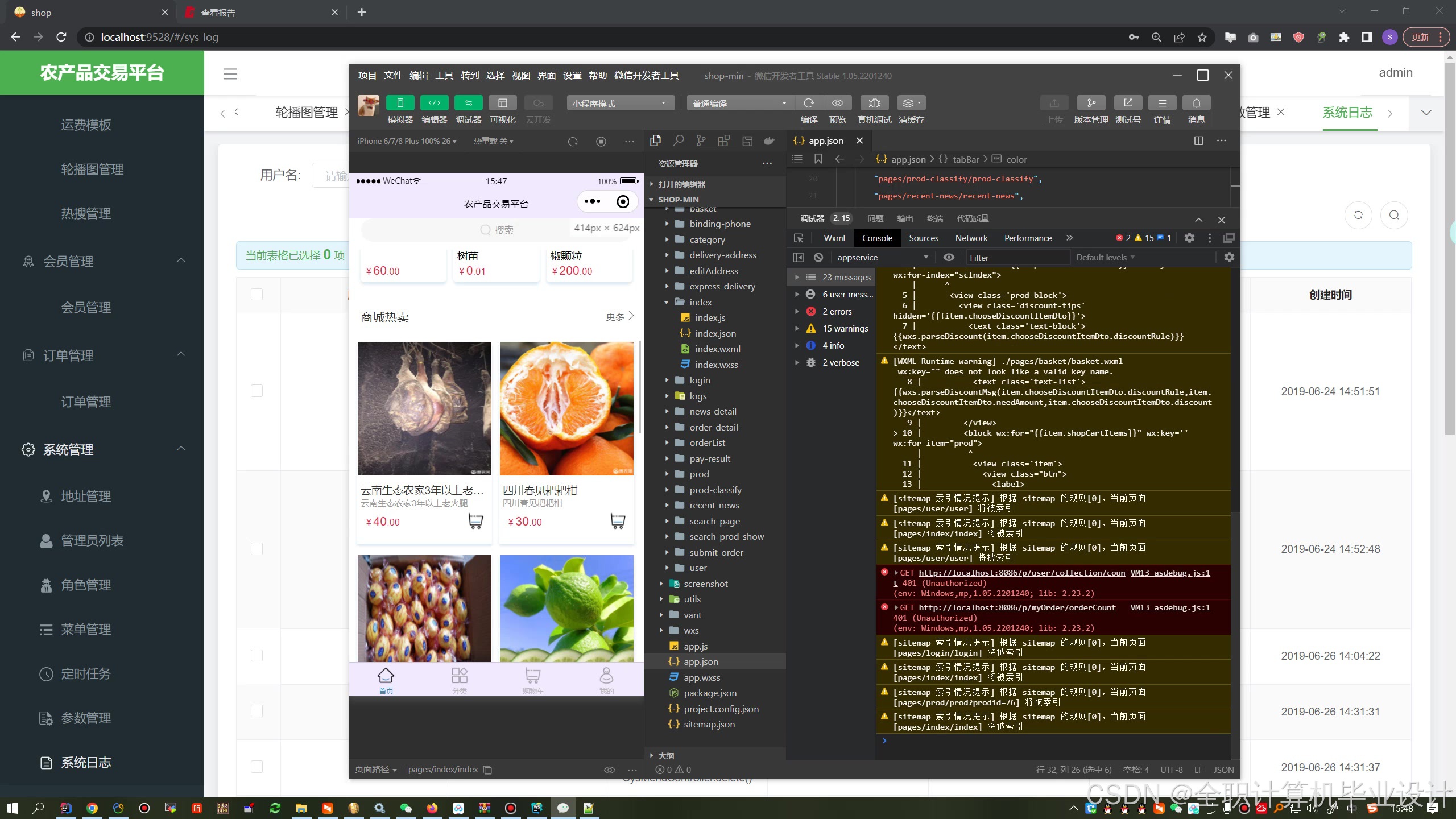The height and width of the screenshot is (819, 1456).
Task: Expand the 2 errors message group
Action: coord(797,312)
